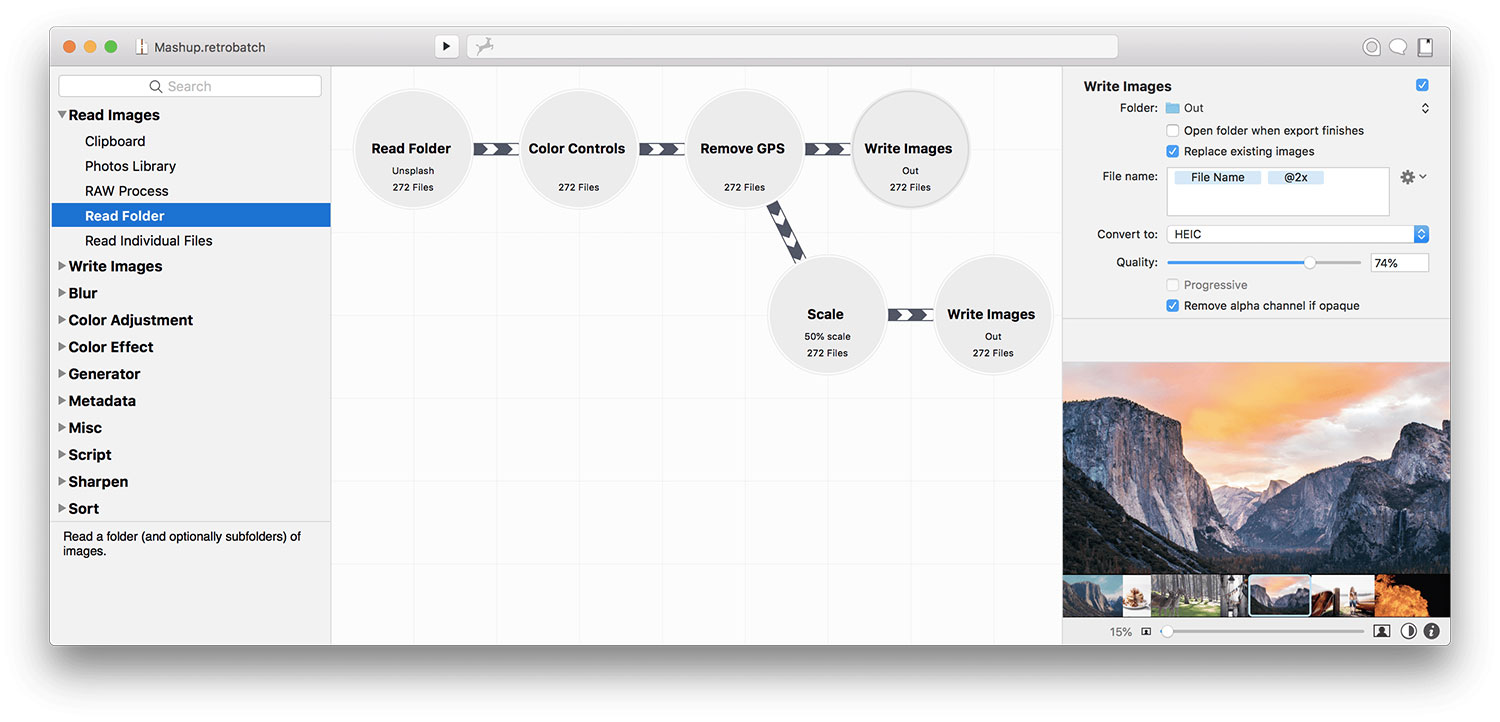Viewport: 1500px width, 722px height.
Task: Click the speech bubble icon in toolbar
Action: pyautogui.click(x=1398, y=47)
